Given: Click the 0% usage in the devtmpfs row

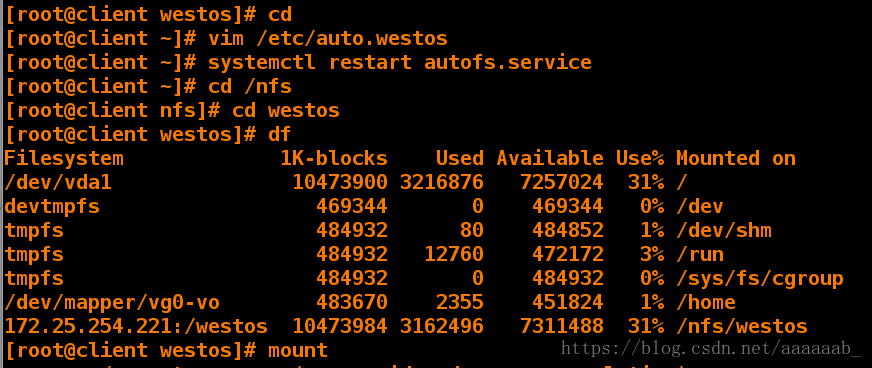Looking at the screenshot, I should click(x=652, y=206).
